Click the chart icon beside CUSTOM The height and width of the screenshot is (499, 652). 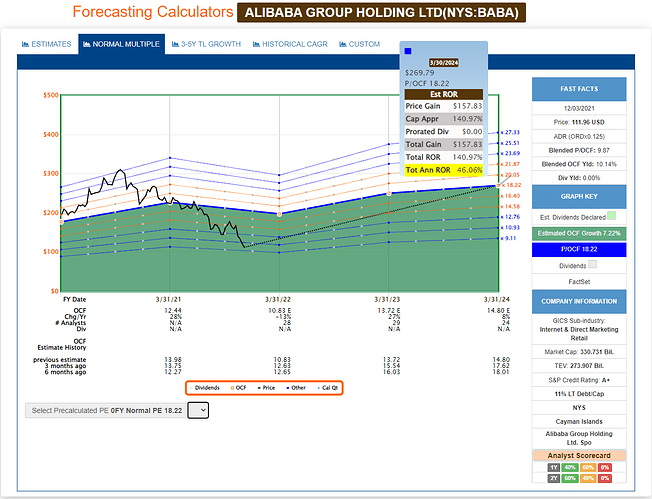pos(343,44)
